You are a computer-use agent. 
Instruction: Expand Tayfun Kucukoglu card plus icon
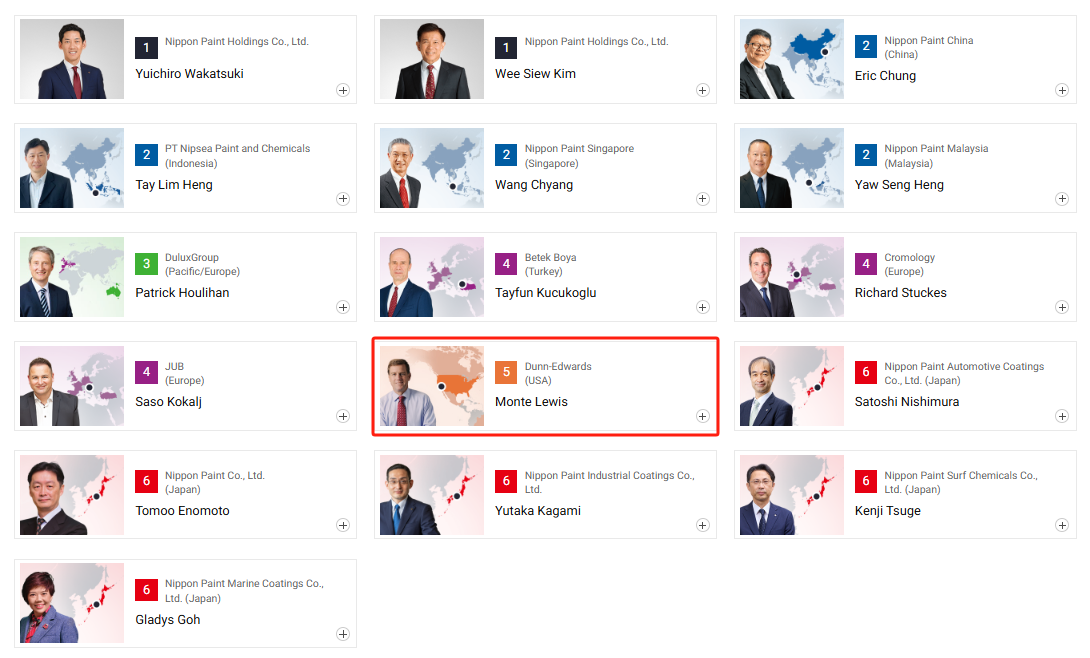coord(703,307)
